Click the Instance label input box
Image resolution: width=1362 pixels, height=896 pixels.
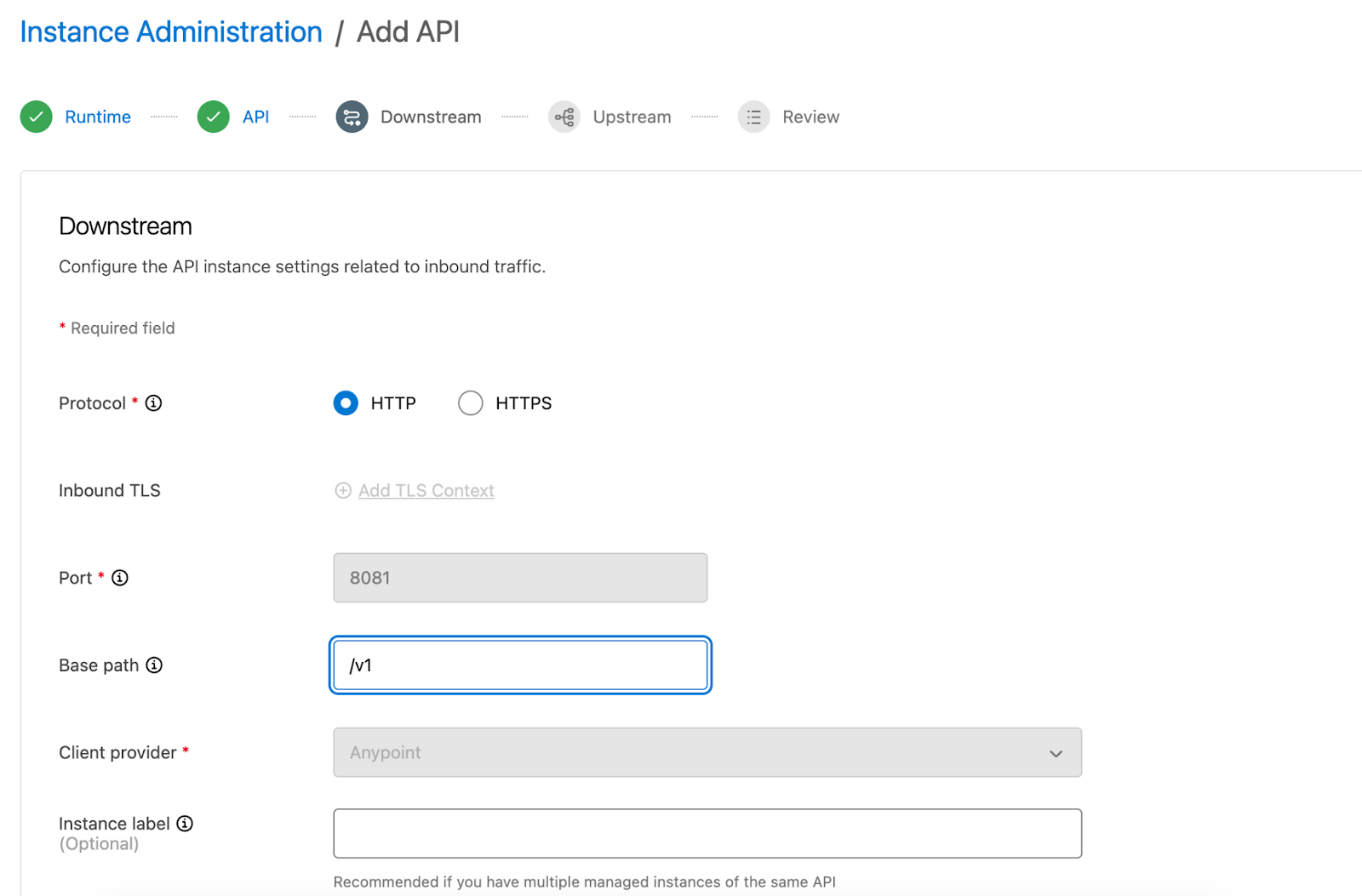point(707,833)
